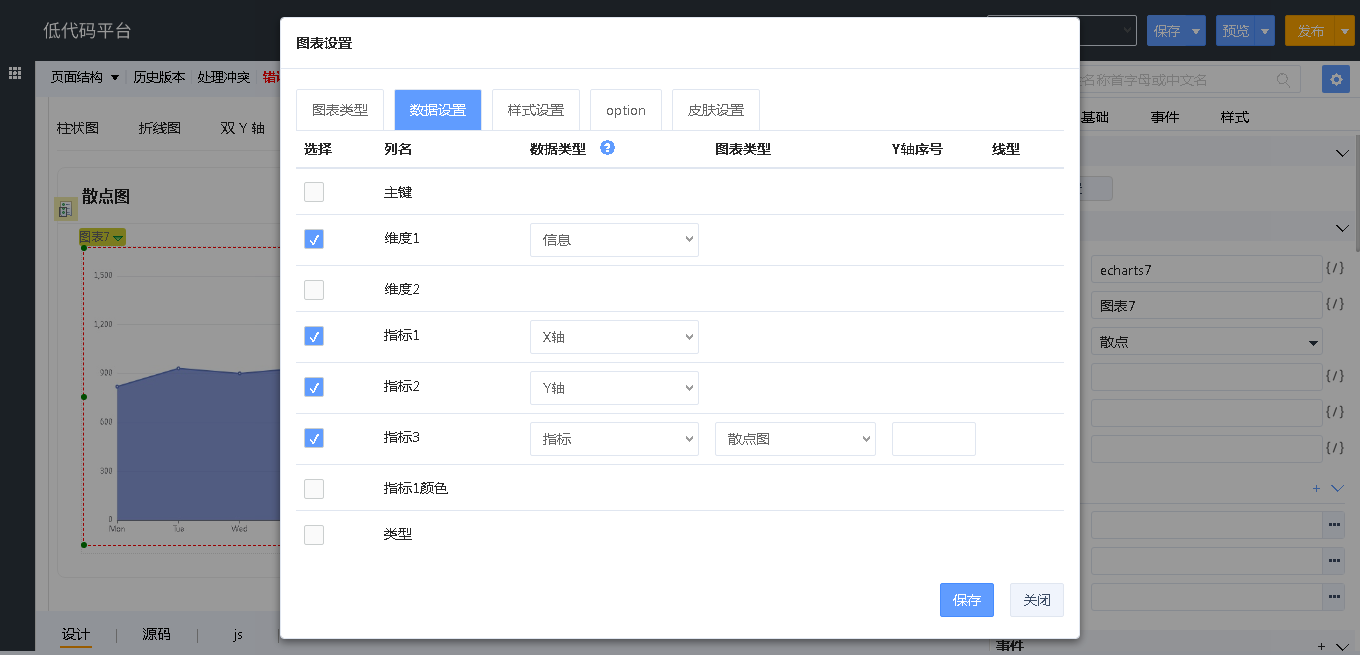This screenshot has height=655, width=1360.
Task: Click the Y轴序号 input for 指标3
Action: pyautogui.click(x=934, y=439)
